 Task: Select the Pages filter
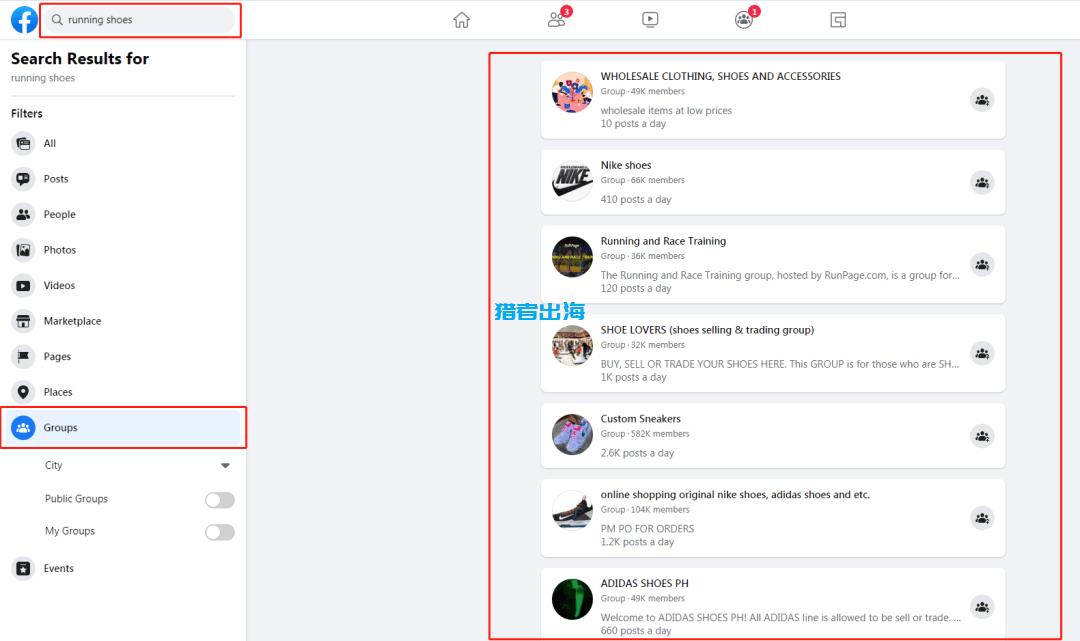pyautogui.click(x=123, y=357)
